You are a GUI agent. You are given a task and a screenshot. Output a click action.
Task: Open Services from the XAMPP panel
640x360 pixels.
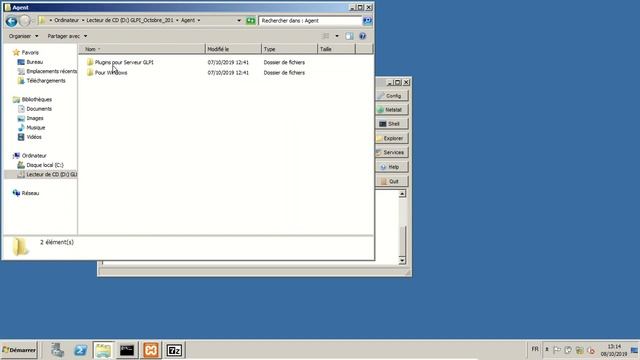point(392,152)
